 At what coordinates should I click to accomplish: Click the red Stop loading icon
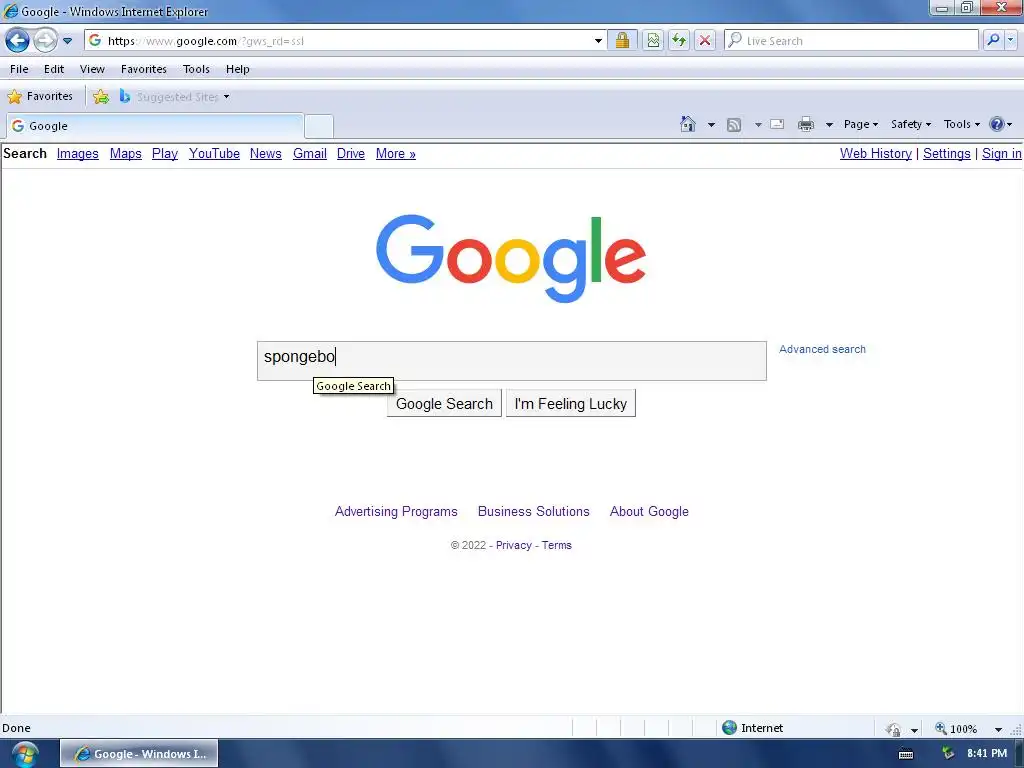click(705, 40)
